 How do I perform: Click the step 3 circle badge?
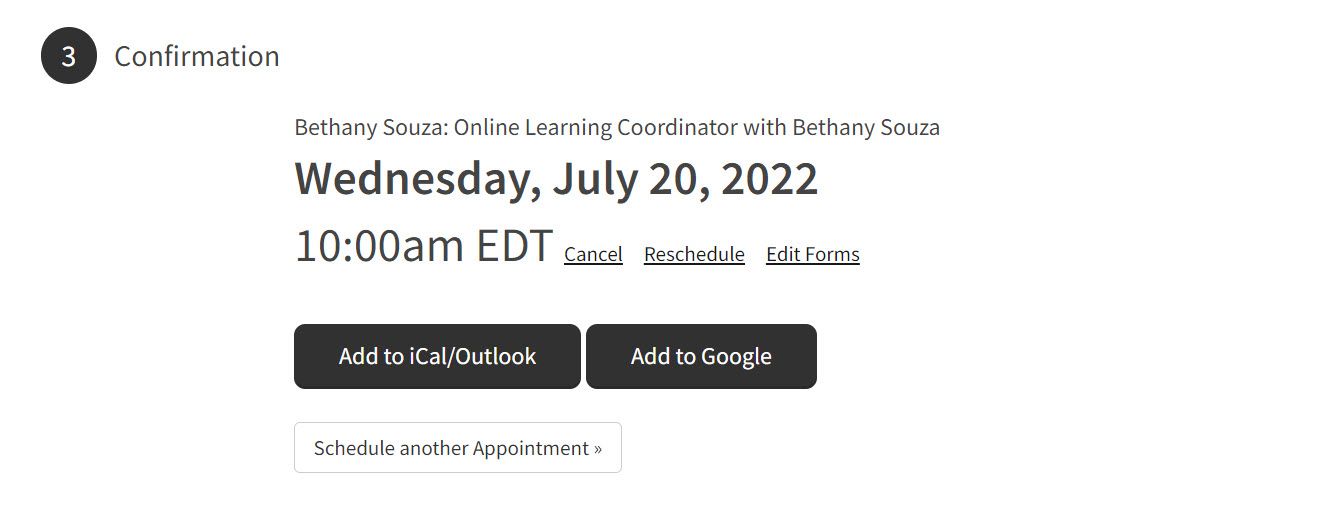click(x=69, y=56)
